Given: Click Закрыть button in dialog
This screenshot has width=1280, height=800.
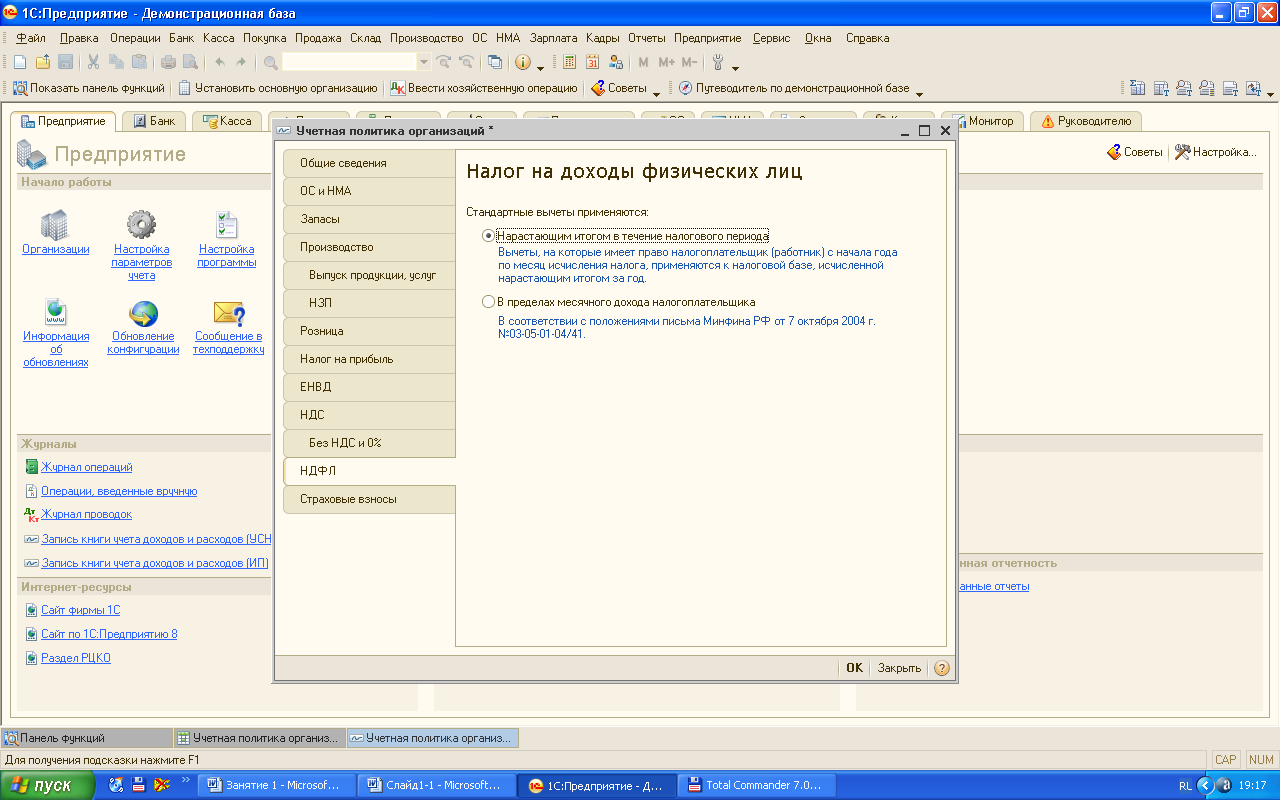Looking at the screenshot, I should pyautogui.click(x=899, y=668).
